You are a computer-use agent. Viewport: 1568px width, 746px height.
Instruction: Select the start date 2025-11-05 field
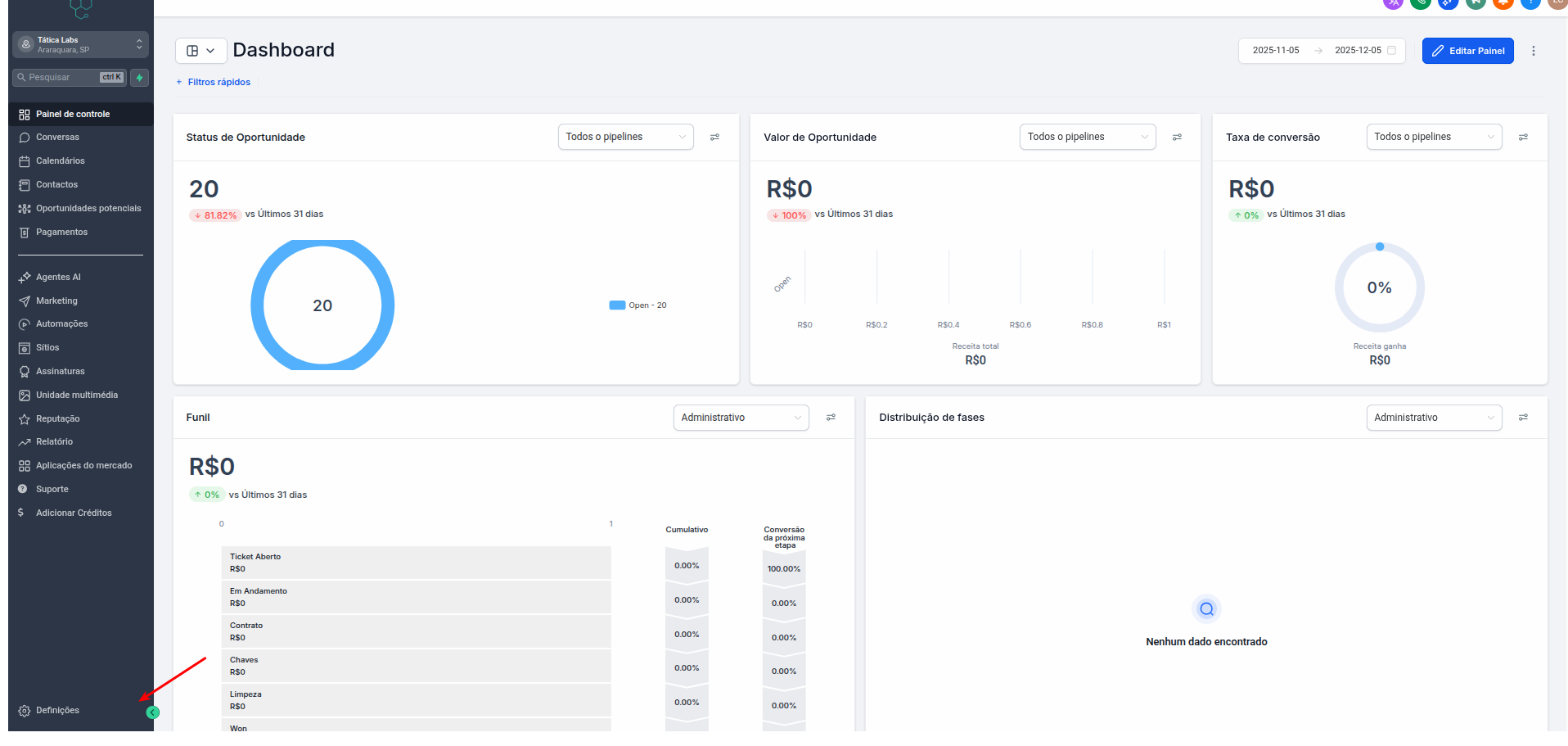[x=1276, y=51]
